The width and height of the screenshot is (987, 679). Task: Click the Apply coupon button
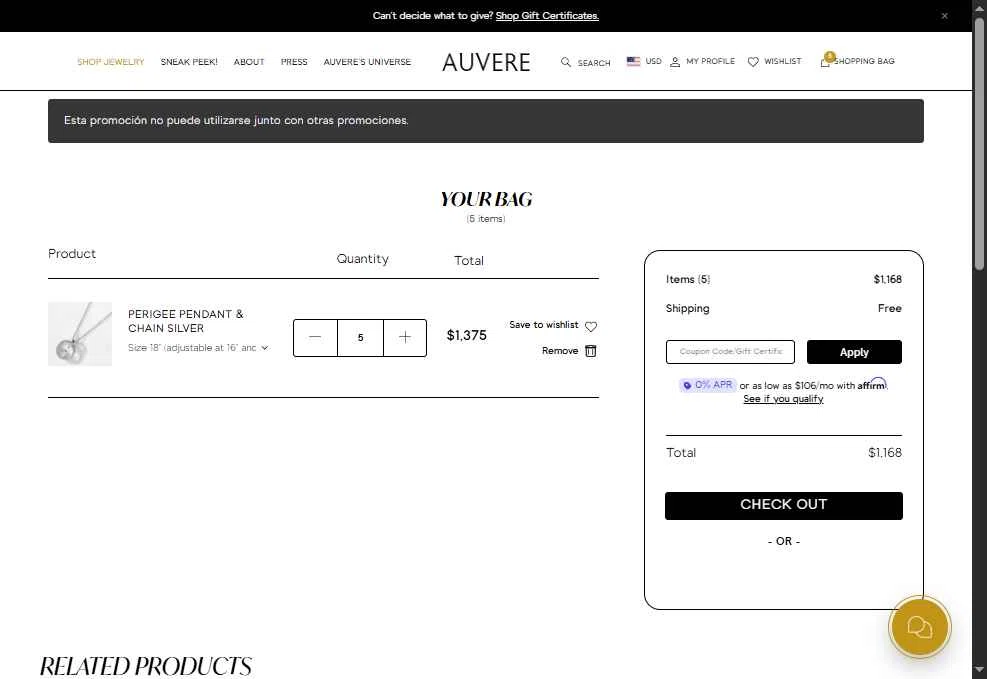click(854, 352)
